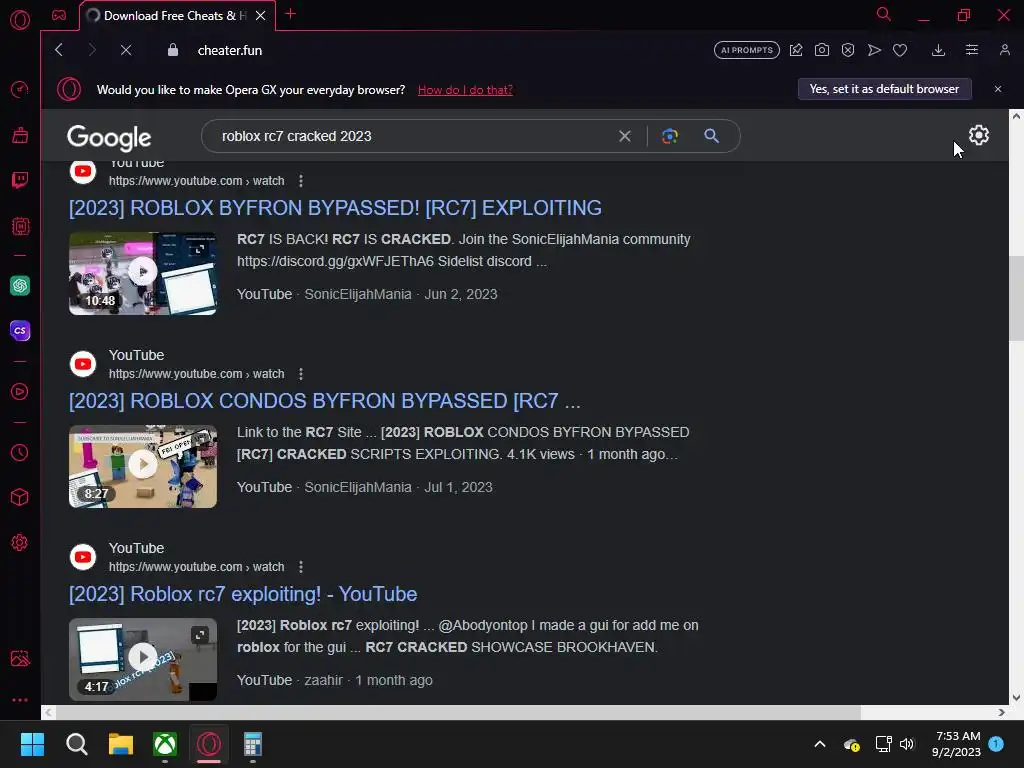Open Twitch panel in sidebar
Screen dimensions: 1024x768
[x=20, y=180]
